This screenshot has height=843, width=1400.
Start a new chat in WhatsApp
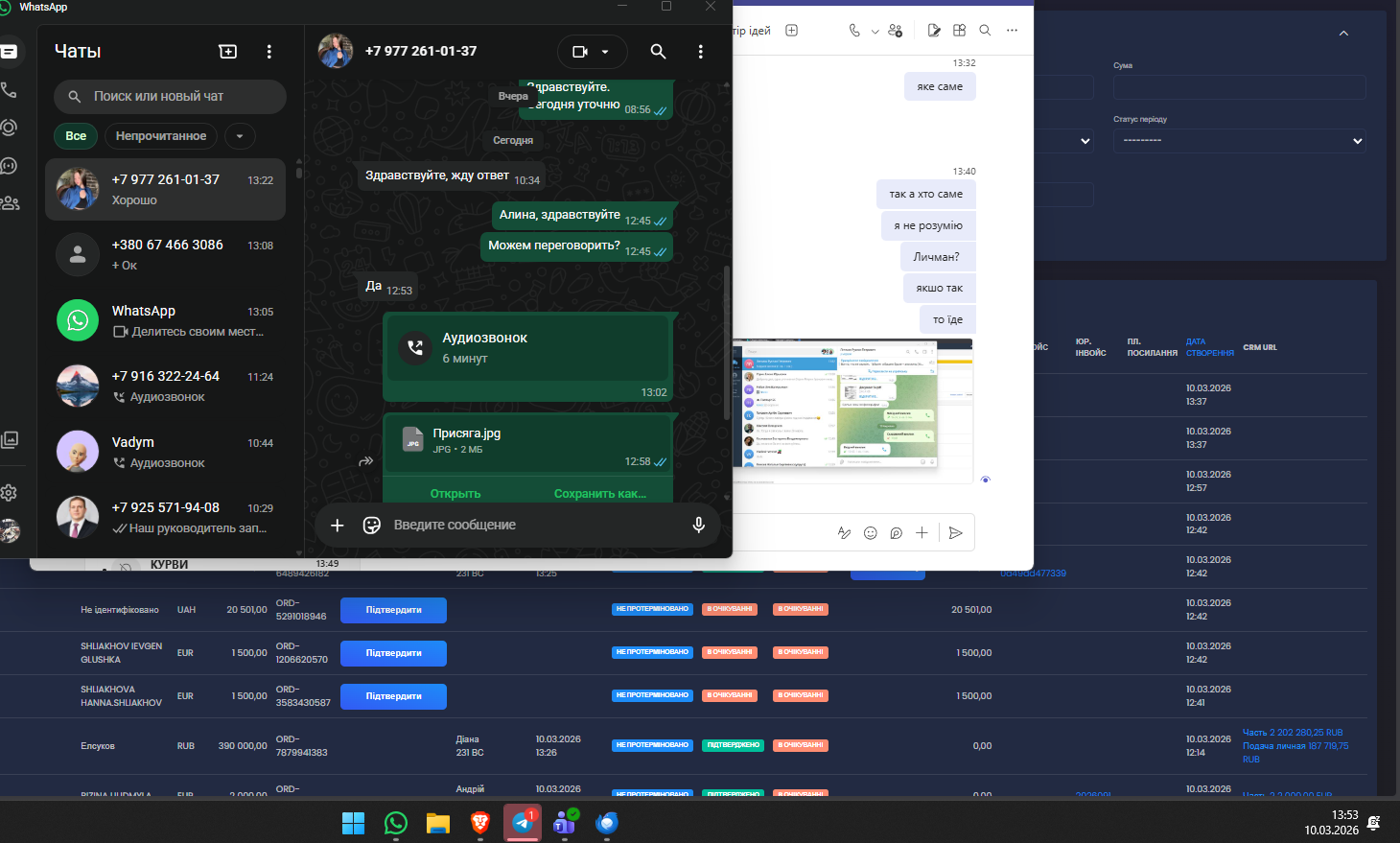pos(228,52)
